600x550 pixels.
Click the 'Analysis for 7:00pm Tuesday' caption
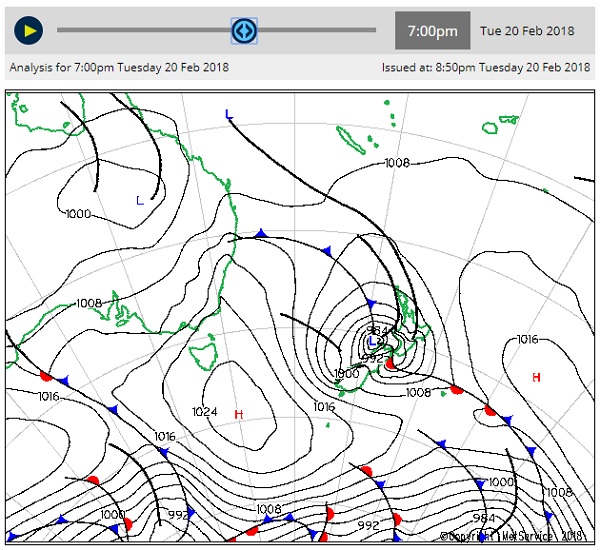point(119,68)
